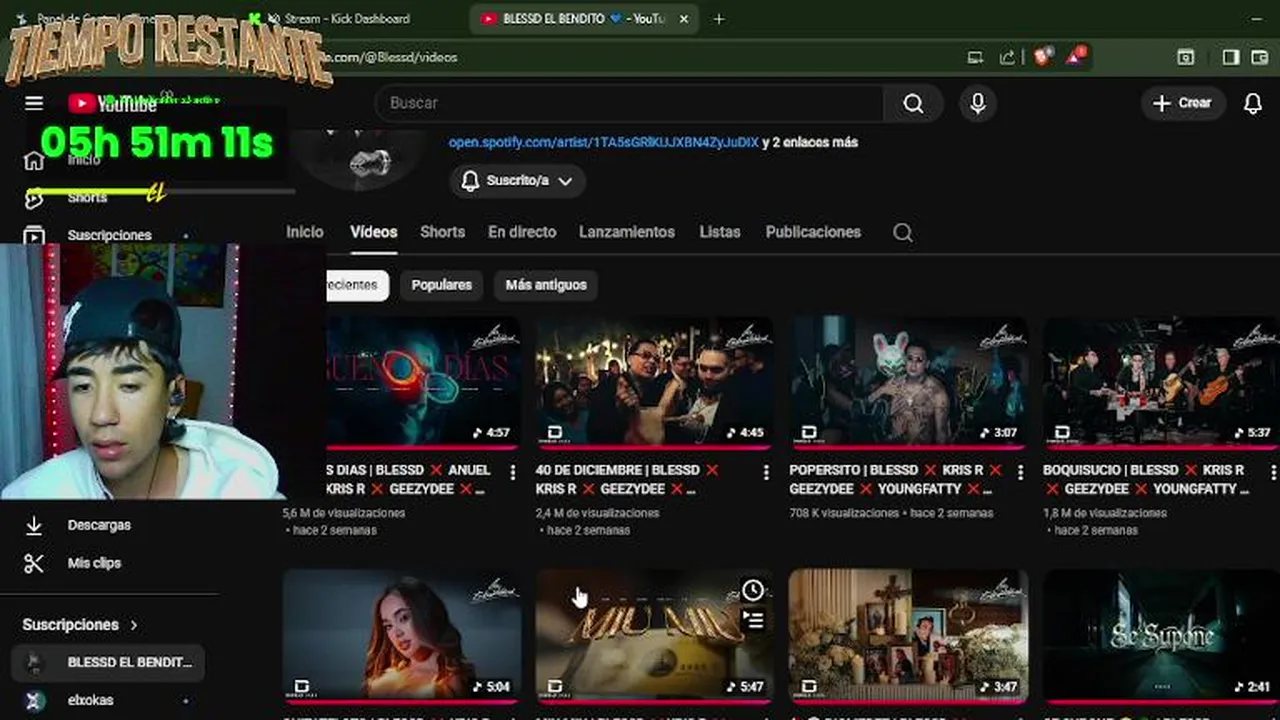1280x720 pixels.
Task: Select the Populares filter chip
Action: coord(441,285)
